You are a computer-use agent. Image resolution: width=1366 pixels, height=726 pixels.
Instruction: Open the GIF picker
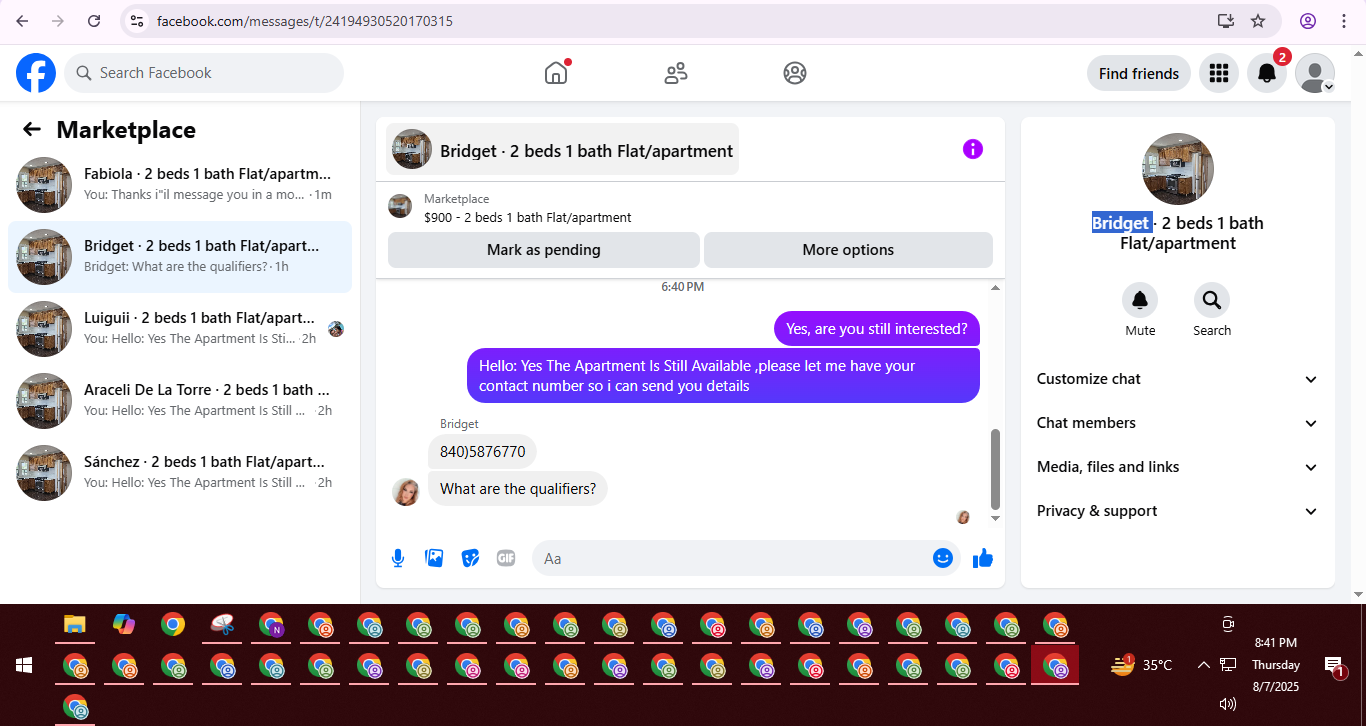pyautogui.click(x=506, y=558)
